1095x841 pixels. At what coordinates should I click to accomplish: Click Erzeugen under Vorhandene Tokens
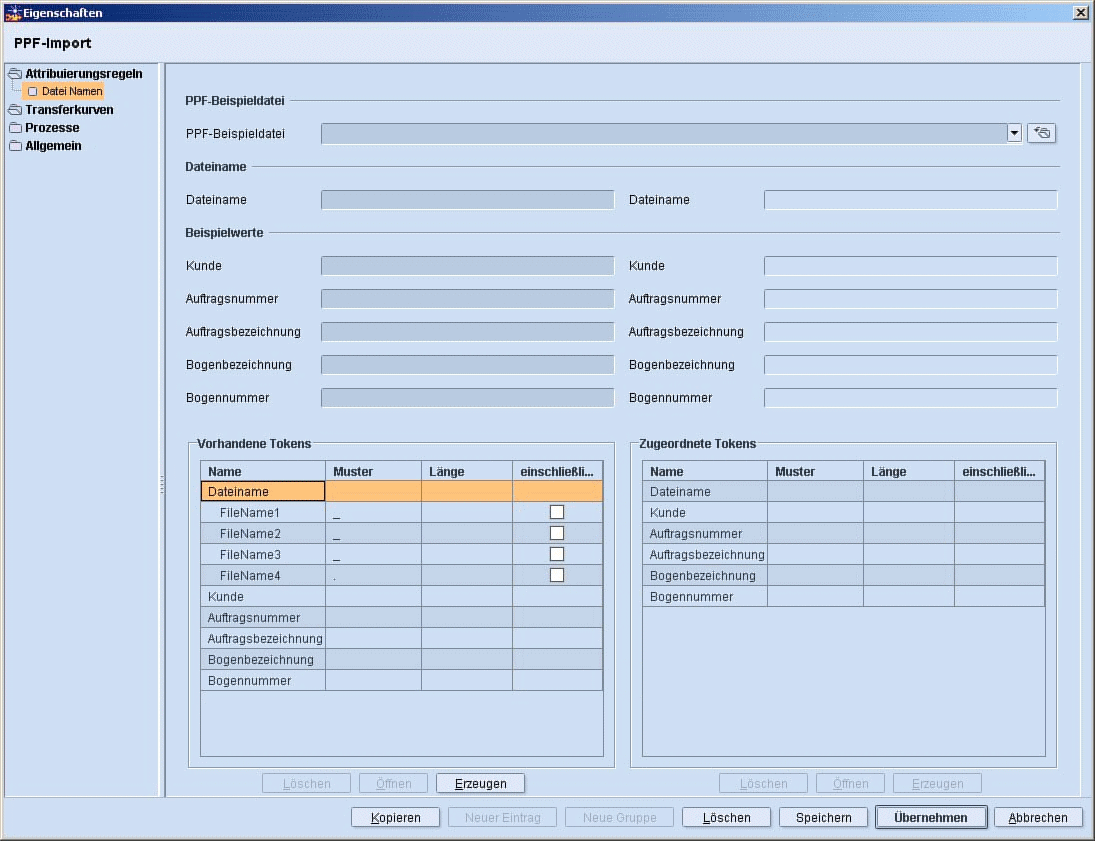pyautogui.click(x=480, y=783)
